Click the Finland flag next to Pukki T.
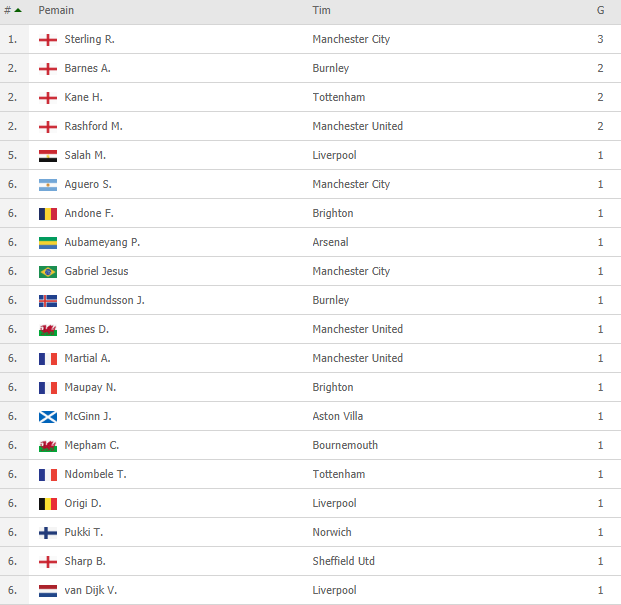The height and width of the screenshot is (605, 621). coord(47,533)
